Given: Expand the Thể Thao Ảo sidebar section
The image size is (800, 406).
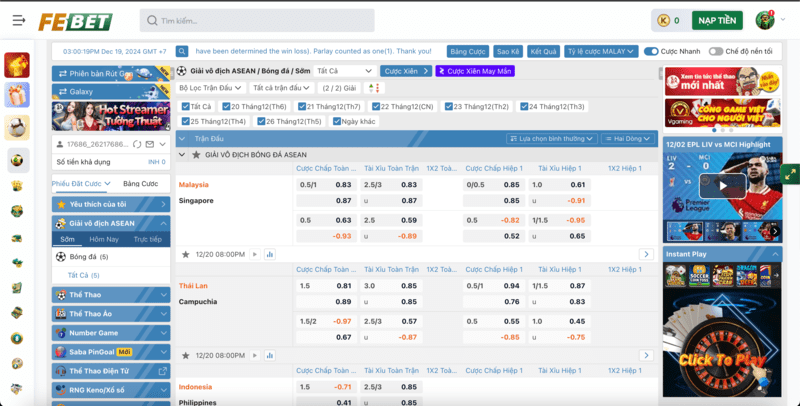Looking at the screenshot, I should pyautogui.click(x=110, y=313).
